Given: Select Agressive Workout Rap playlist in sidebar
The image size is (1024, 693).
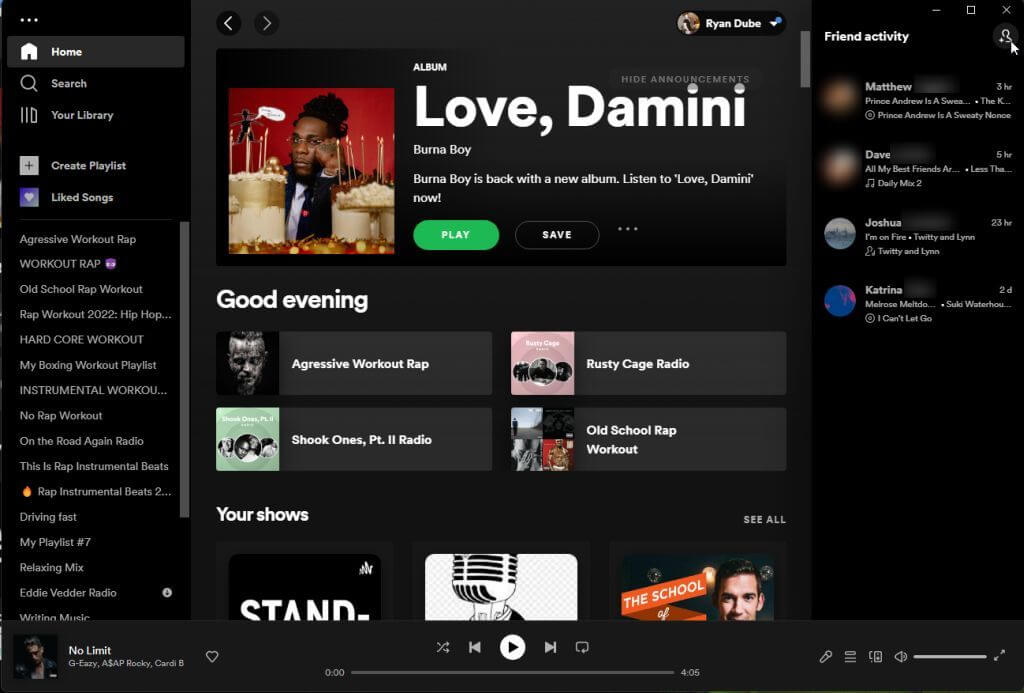Looking at the screenshot, I should click(x=78, y=239).
